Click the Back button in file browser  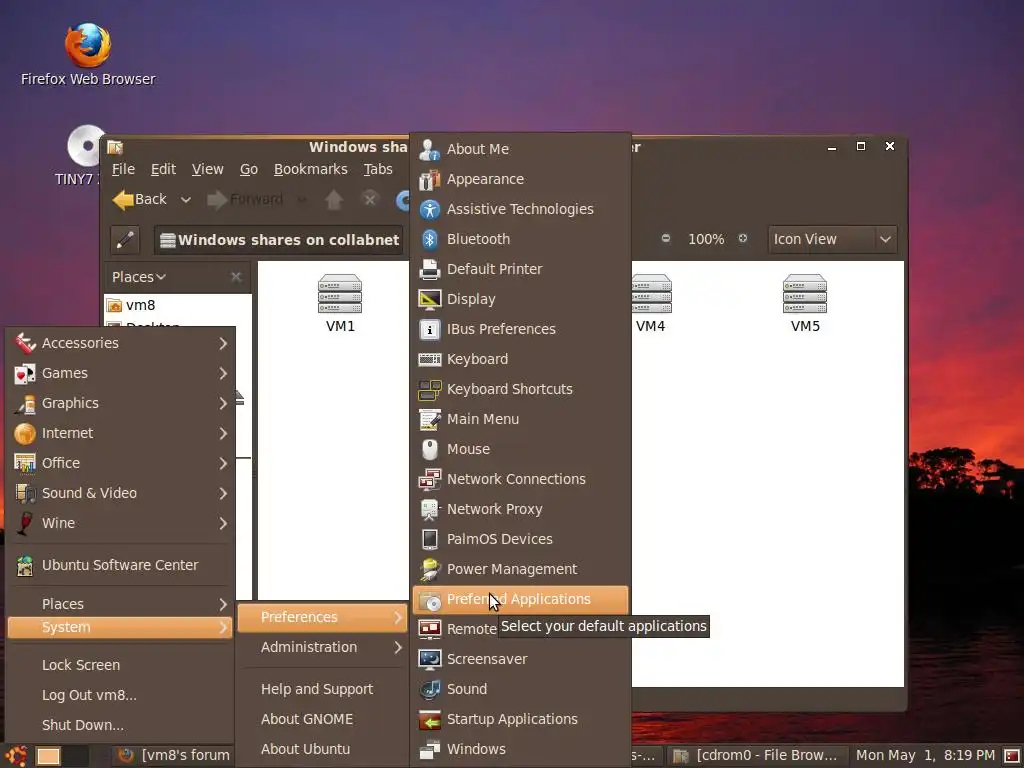pos(140,200)
